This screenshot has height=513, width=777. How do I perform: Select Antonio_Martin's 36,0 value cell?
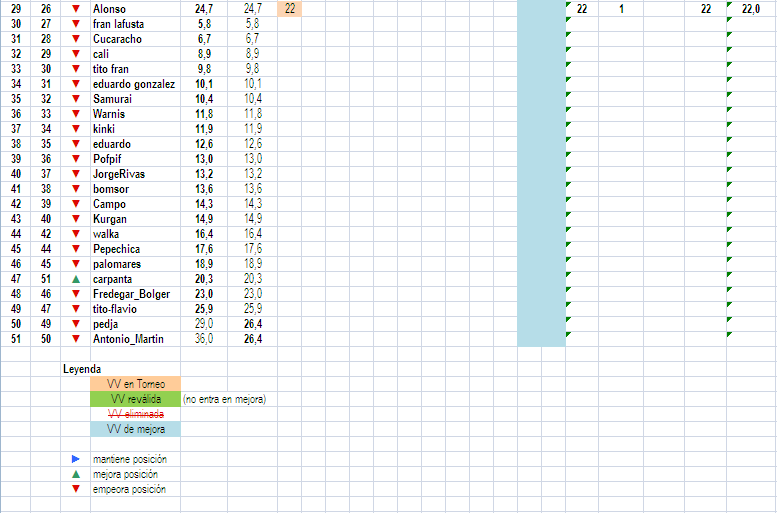(x=204, y=339)
